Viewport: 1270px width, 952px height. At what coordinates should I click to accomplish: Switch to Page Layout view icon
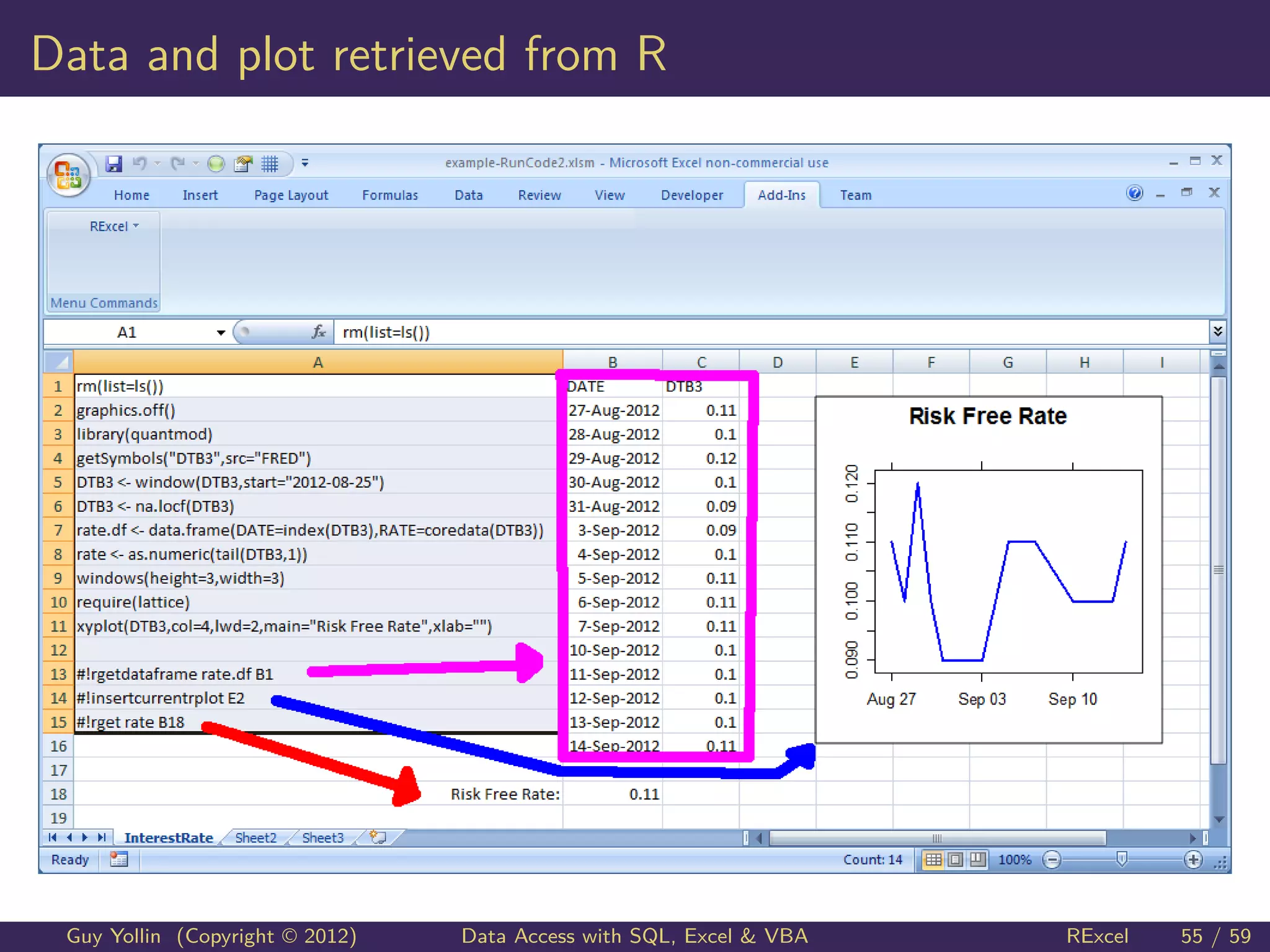pyautogui.click(x=956, y=860)
